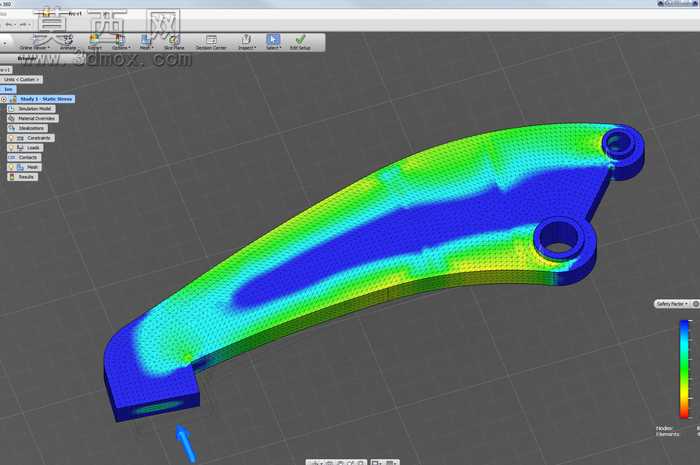The width and height of the screenshot is (700, 465).
Task: Expand the Select toolbar dropdown arrow
Action: point(280,48)
